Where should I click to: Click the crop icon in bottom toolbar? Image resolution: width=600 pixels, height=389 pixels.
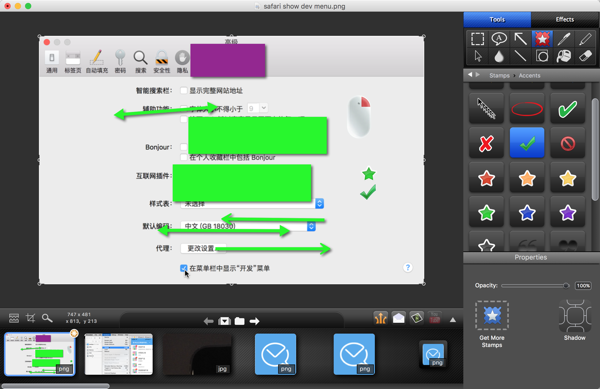pos(30,318)
